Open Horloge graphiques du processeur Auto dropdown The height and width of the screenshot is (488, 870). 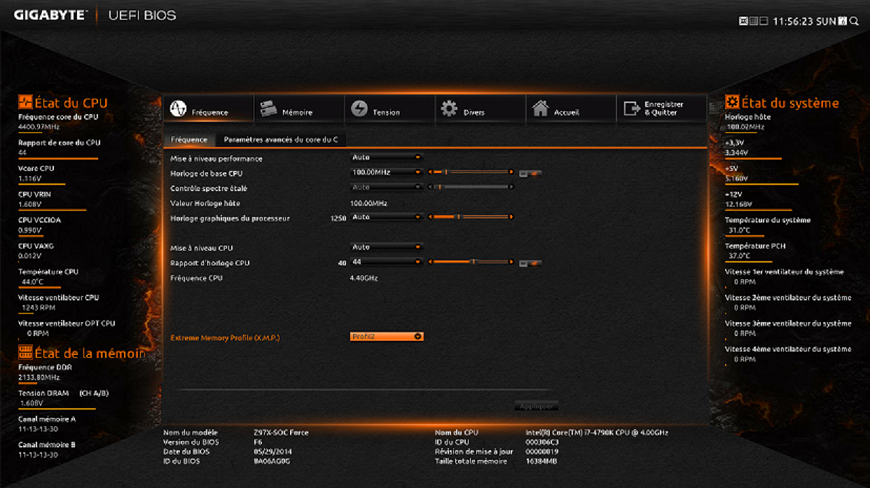pyautogui.click(x=386, y=217)
